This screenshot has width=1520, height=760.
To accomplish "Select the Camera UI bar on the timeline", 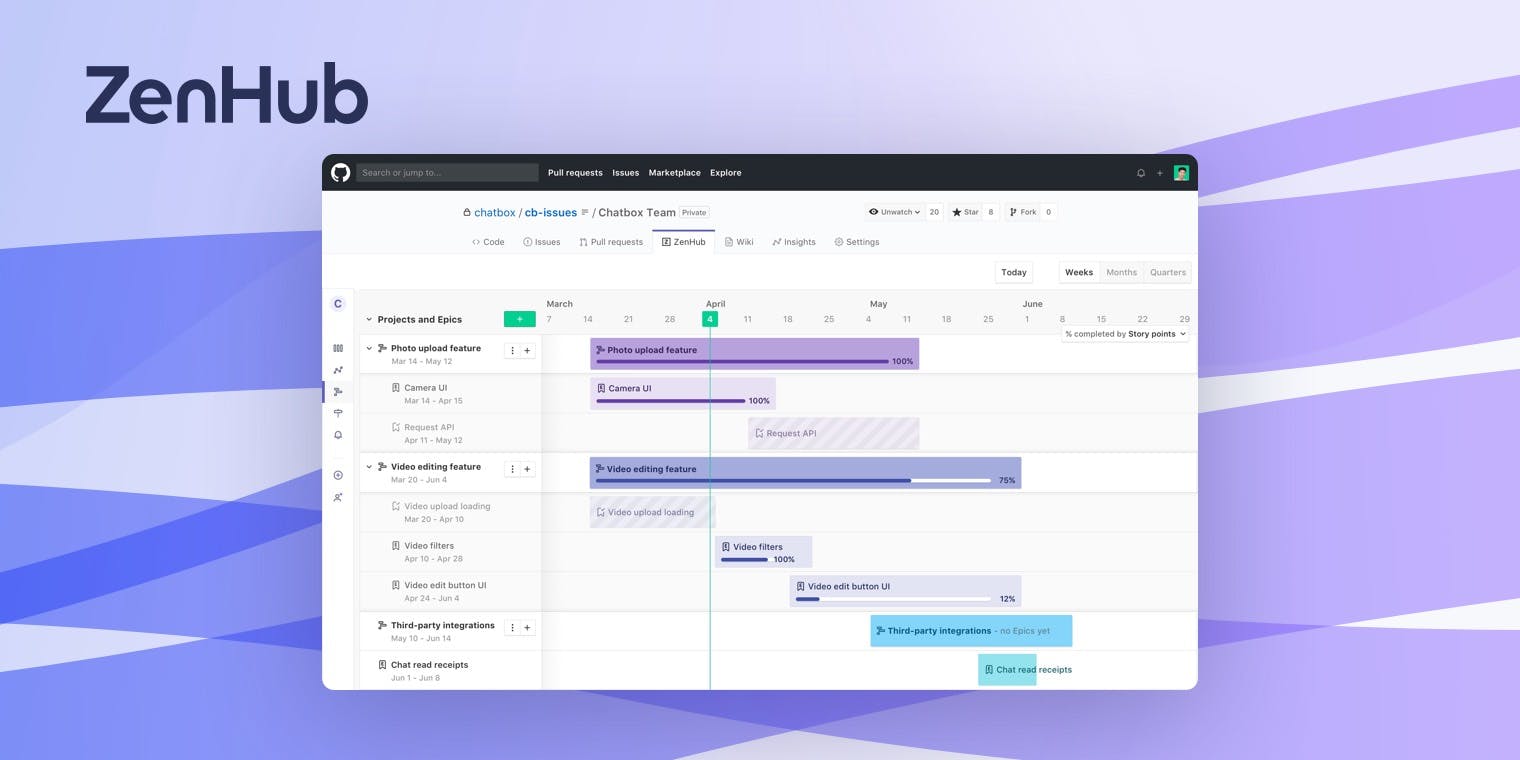I will [683, 394].
